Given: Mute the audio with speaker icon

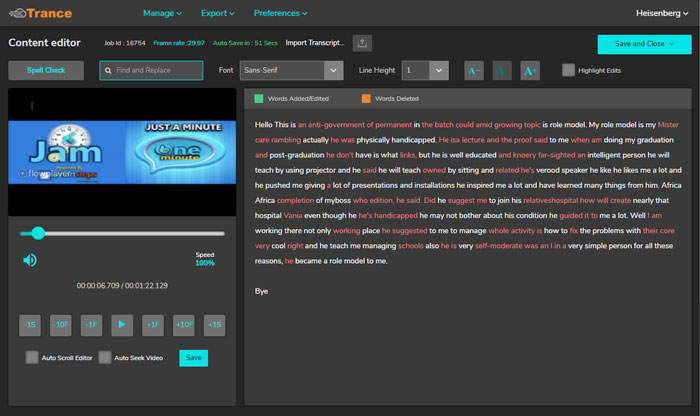Looking at the screenshot, I should (x=30, y=260).
